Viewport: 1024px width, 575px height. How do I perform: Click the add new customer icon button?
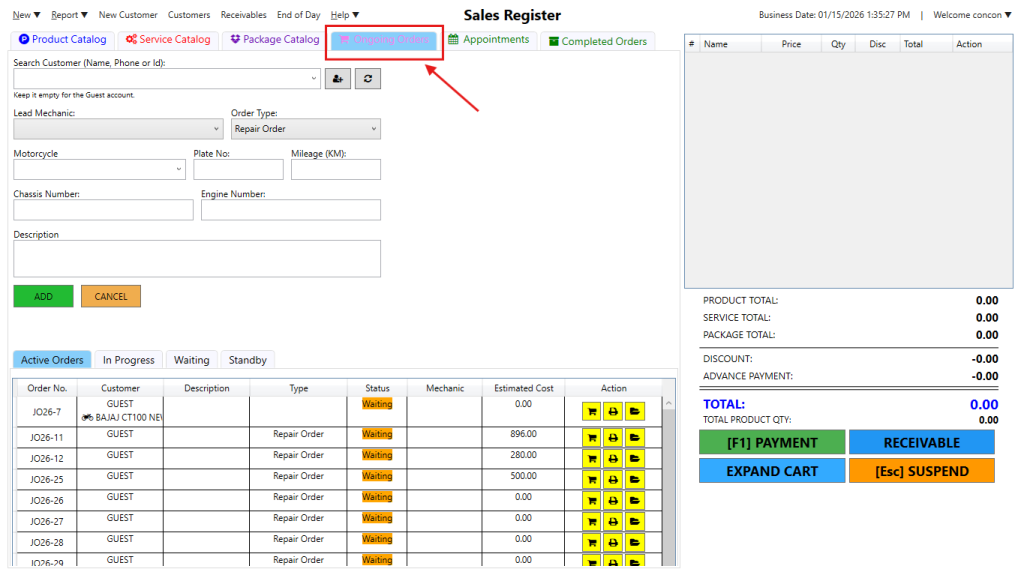tap(337, 79)
